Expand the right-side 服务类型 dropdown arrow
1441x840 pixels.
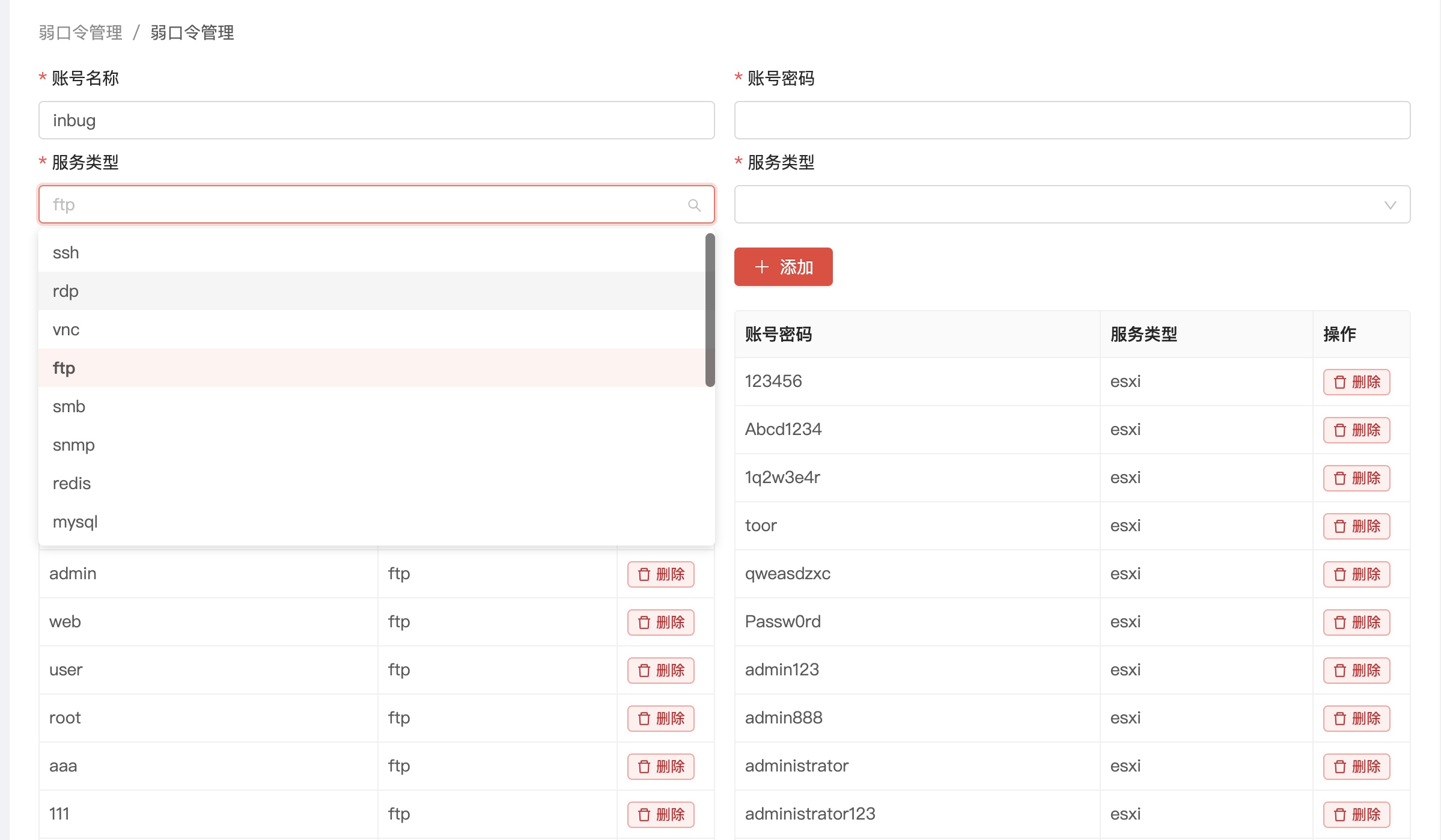1389,205
